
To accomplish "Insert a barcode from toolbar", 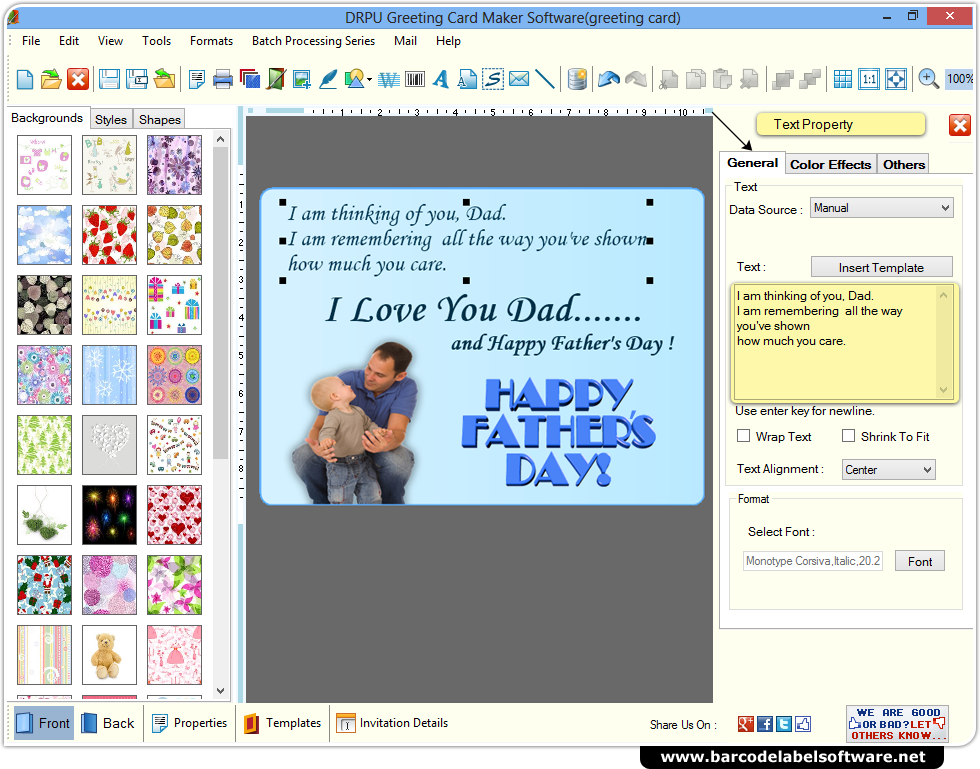I will 415,79.
